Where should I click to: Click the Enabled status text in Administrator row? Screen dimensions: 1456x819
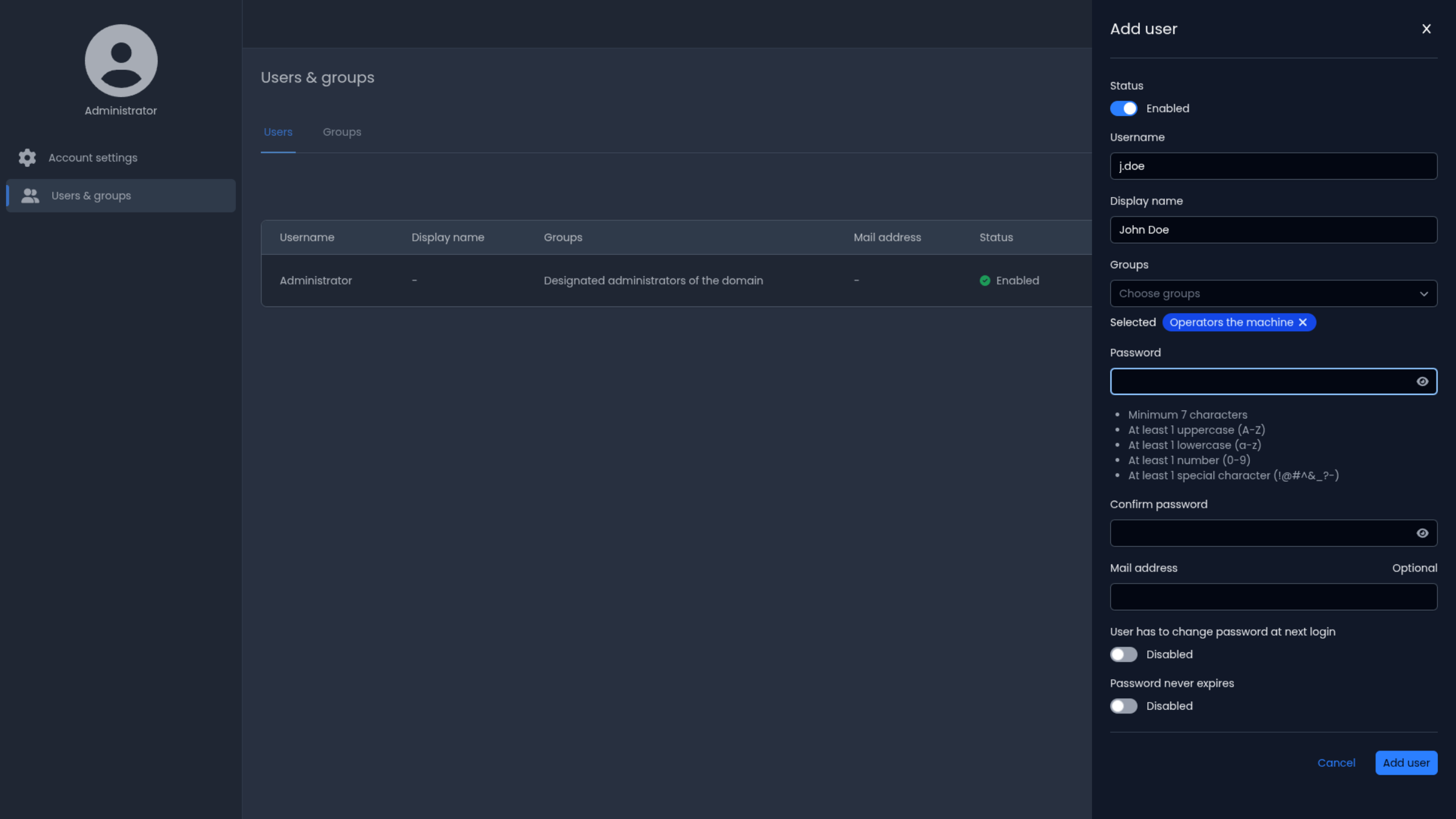(x=1017, y=280)
